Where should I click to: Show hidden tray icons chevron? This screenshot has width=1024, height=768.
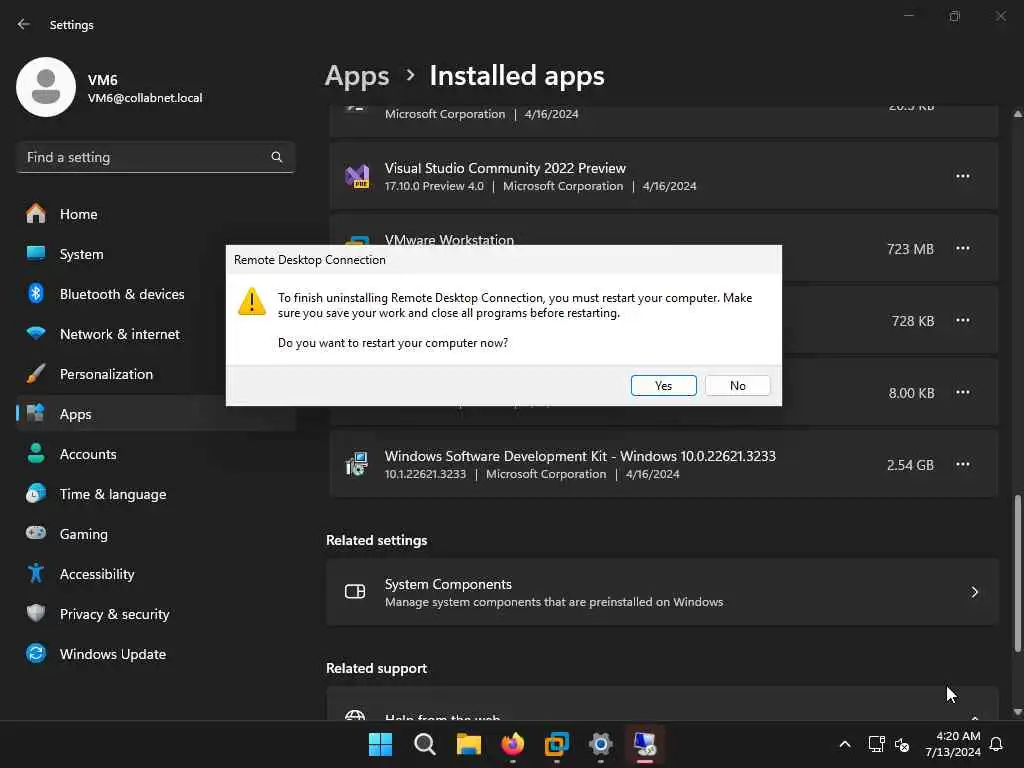844,744
